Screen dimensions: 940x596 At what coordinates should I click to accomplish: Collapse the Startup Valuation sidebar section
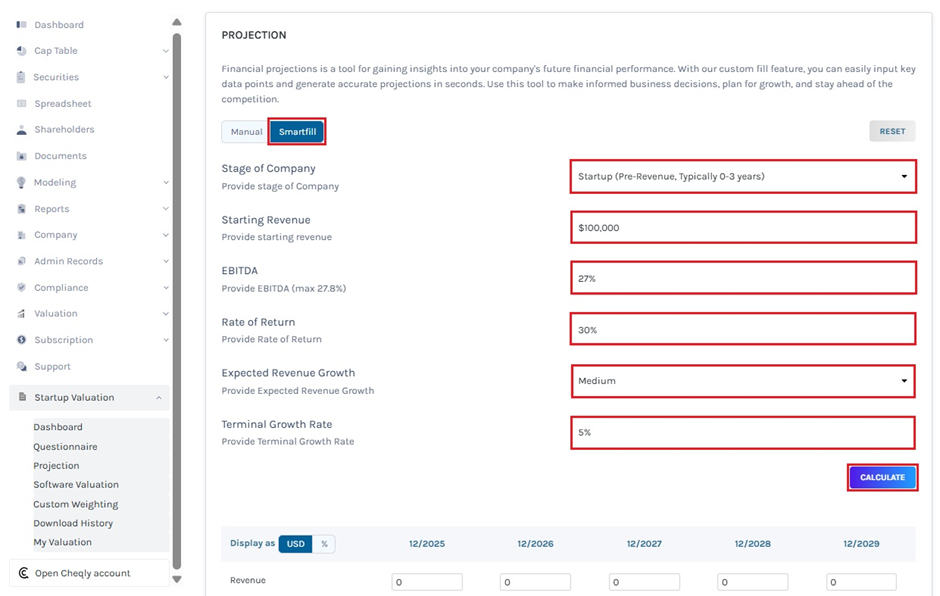click(159, 398)
